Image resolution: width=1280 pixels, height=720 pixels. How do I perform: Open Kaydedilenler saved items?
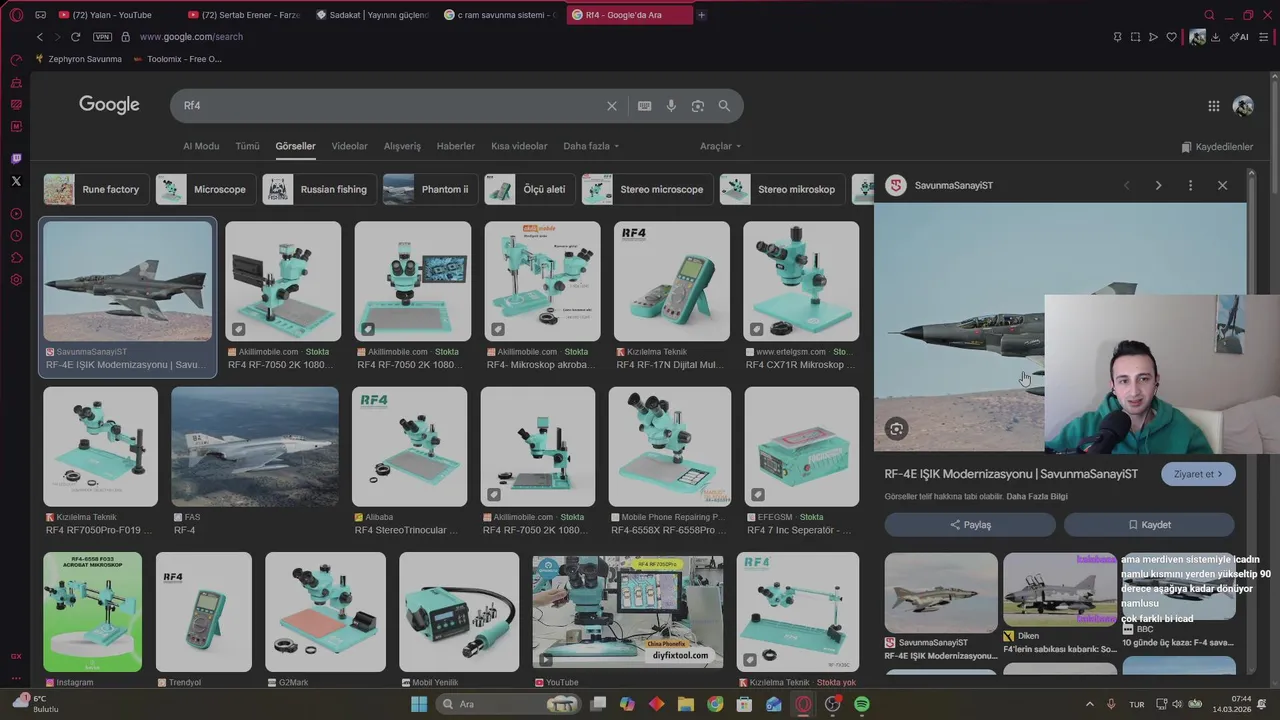pos(1217,147)
